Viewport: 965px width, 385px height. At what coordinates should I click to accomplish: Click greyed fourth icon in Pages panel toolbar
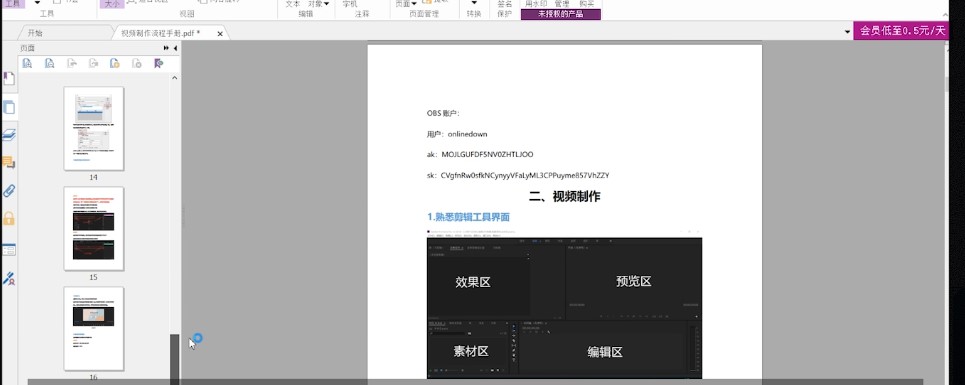[x=94, y=63]
